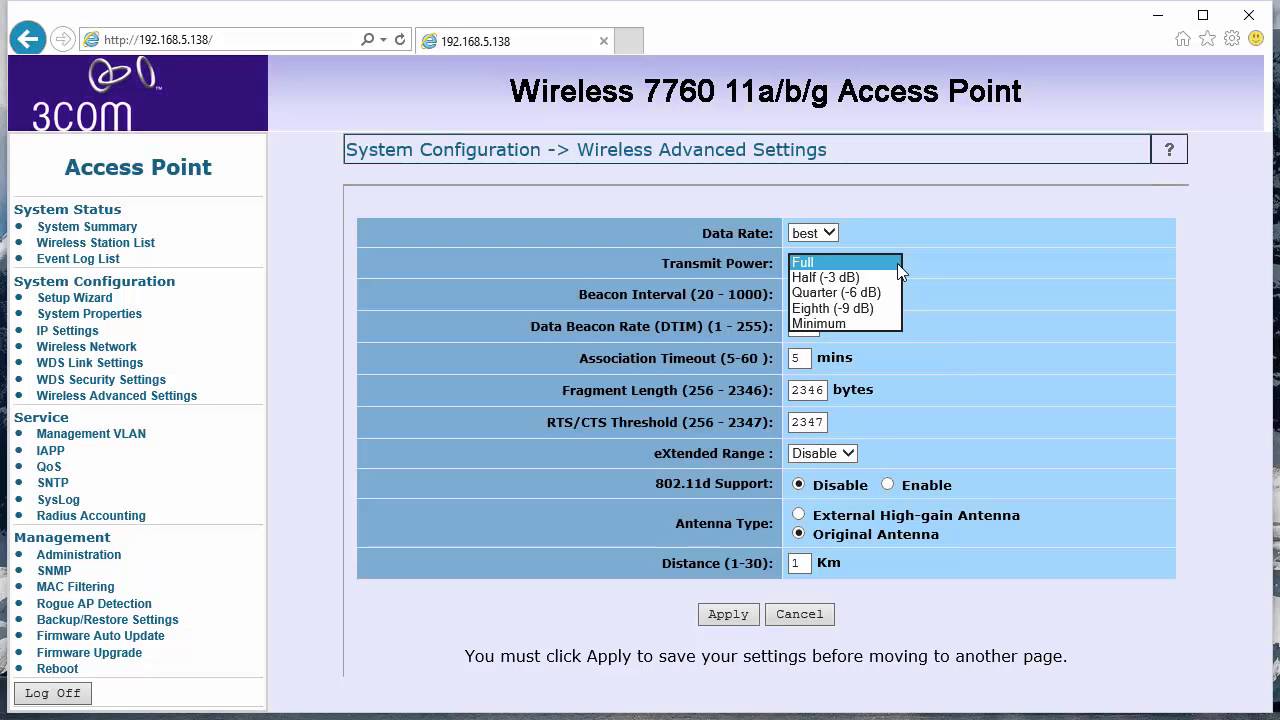The width and height of the screenshot is (1280, 720).
Task: Open the Data Rate dropdown
Action: click(813, 233)
